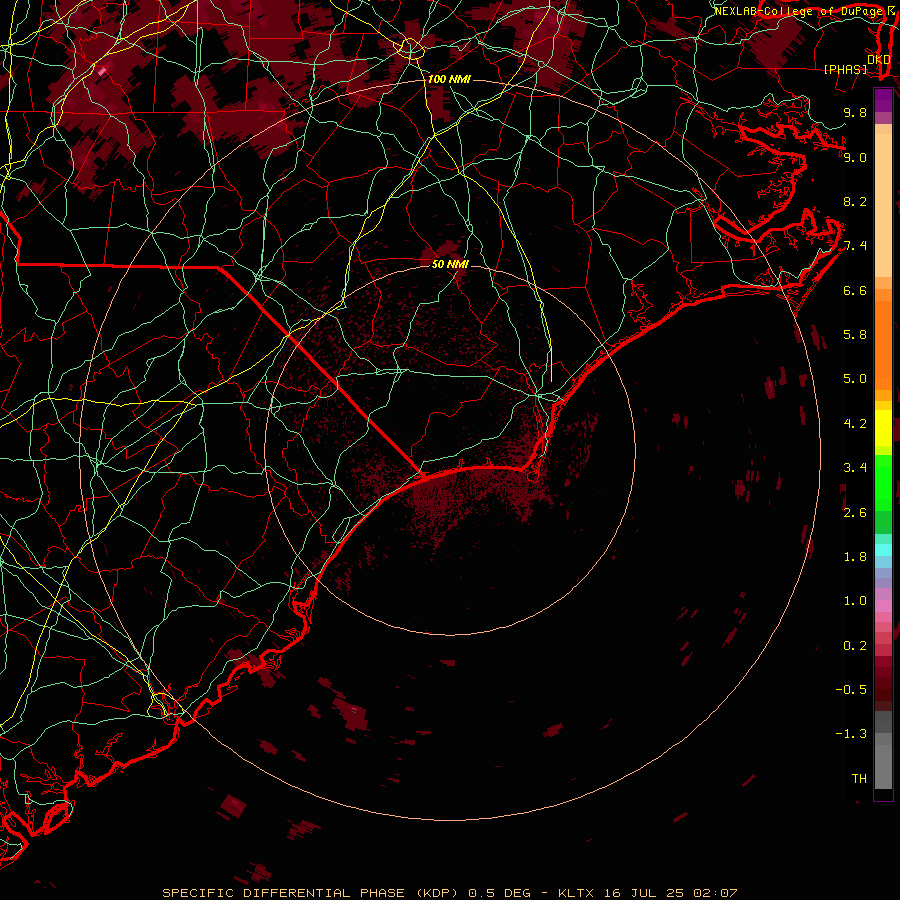Click the 100 NMI range ring label
Image resolution: width=900 pixels, height=900 pixels.
coord(449,79)
